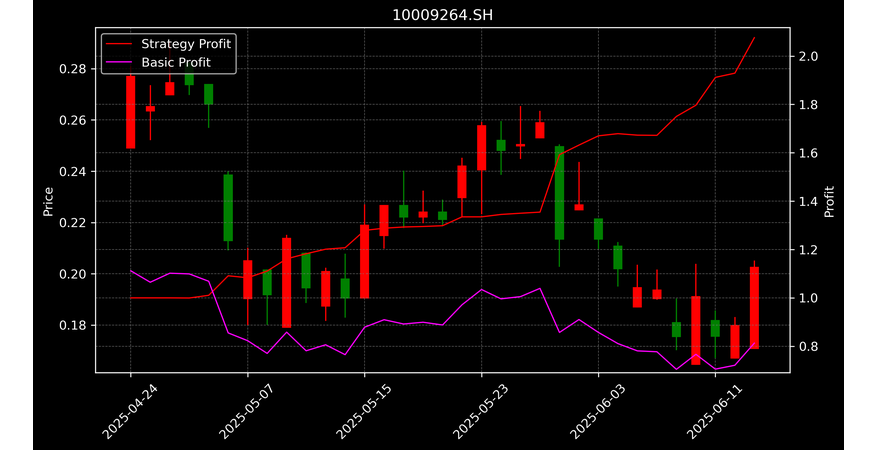Screen dimensions: 878x450
Task: Click the 1.8 profit tick label
Action: 809,105
